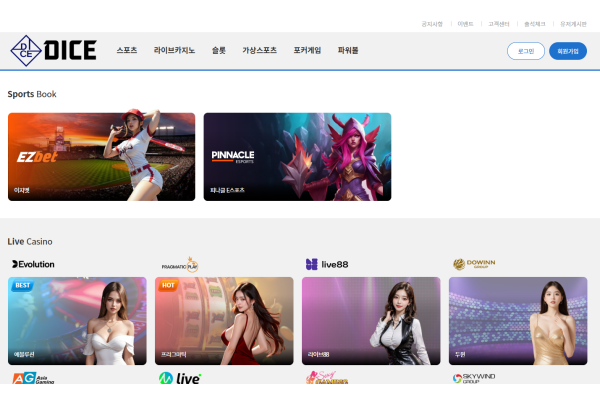600x400 pixels.
Task: Select the 슬롯 menu item
Action: pos(218,50)
